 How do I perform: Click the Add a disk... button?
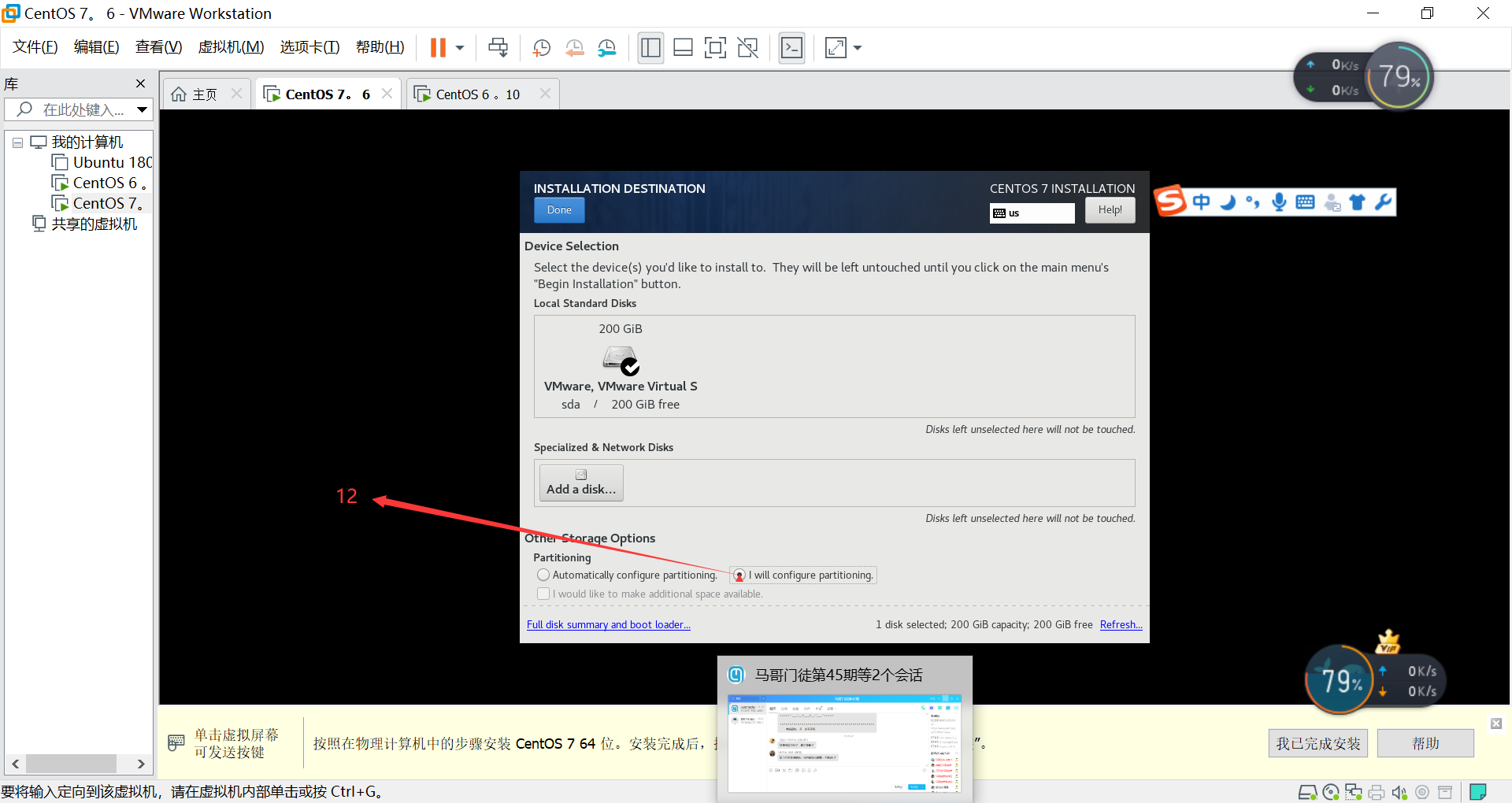tap(581, 483)
